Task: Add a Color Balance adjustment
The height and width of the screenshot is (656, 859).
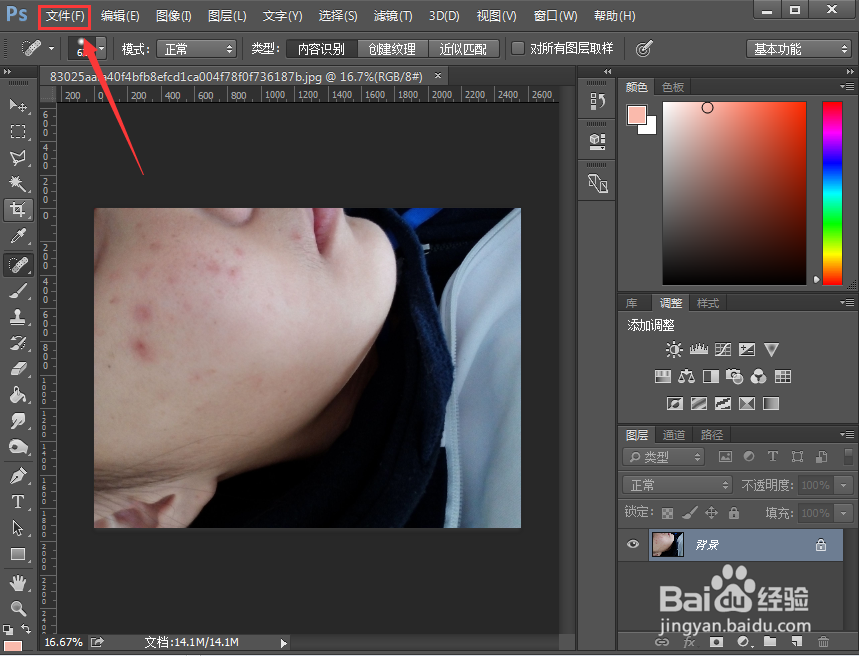Action: click(x=686, y=377)
